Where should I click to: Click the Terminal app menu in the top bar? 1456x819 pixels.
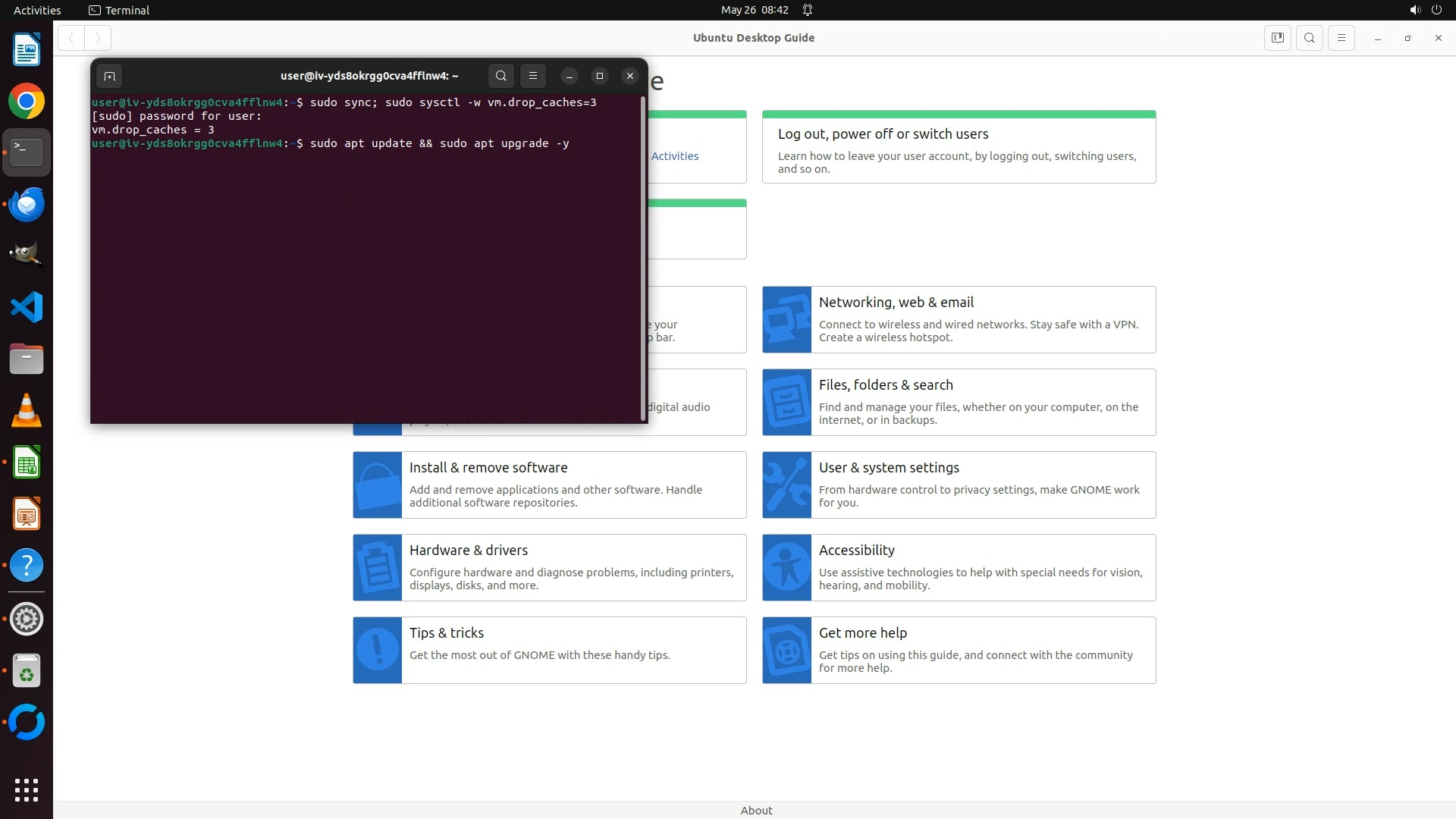pos(119,10)
